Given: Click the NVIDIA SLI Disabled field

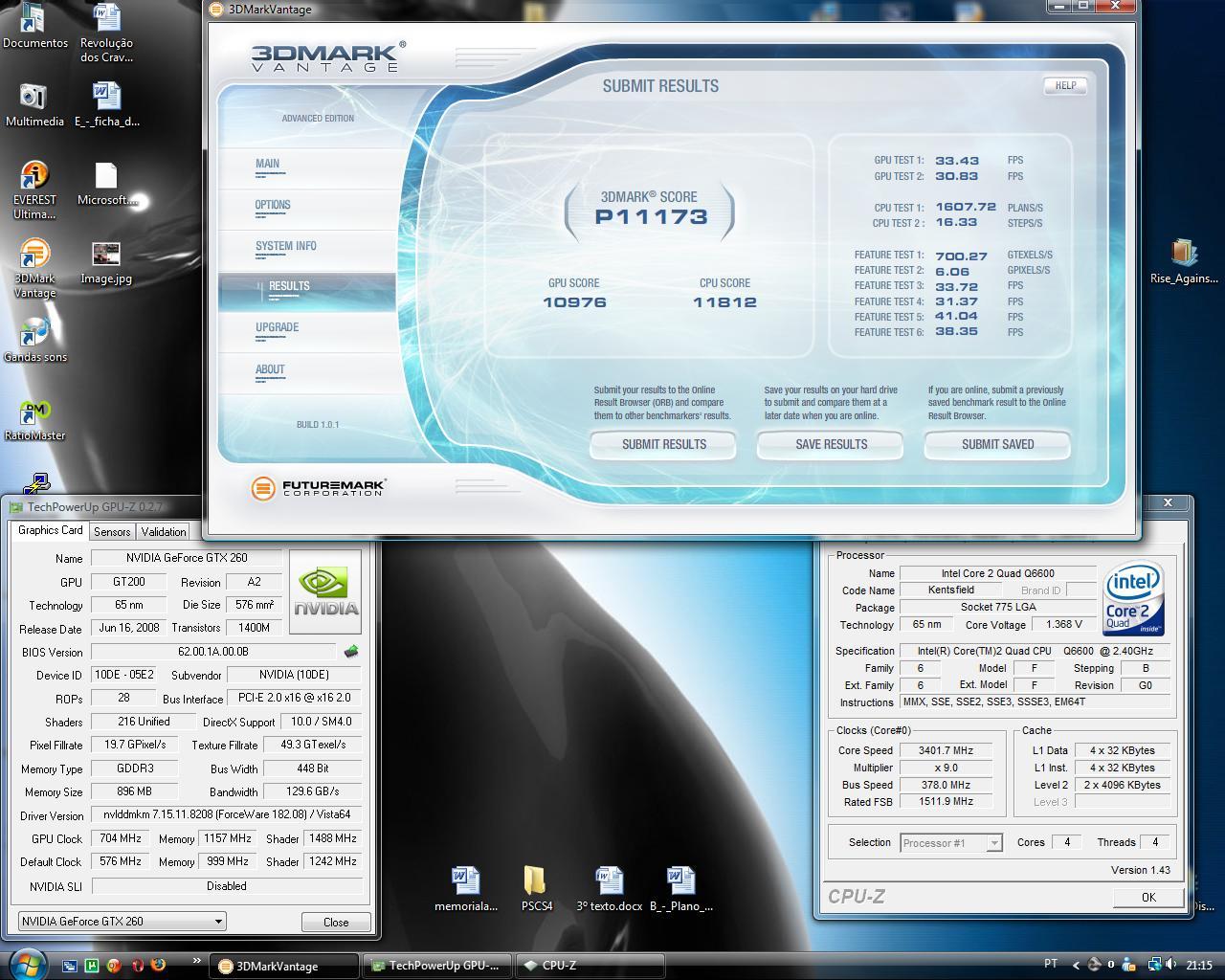Looking at the screenshot, I should 227,886.
